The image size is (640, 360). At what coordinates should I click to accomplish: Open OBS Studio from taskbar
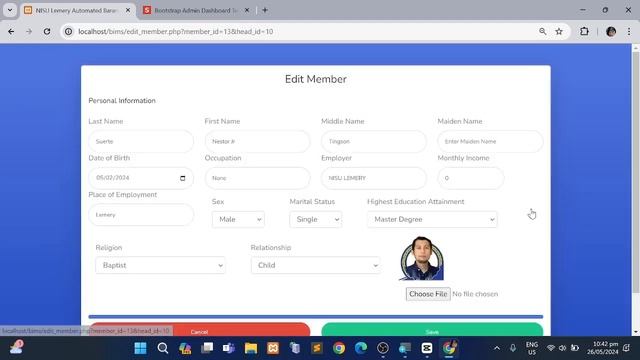[x=383, y=348]
